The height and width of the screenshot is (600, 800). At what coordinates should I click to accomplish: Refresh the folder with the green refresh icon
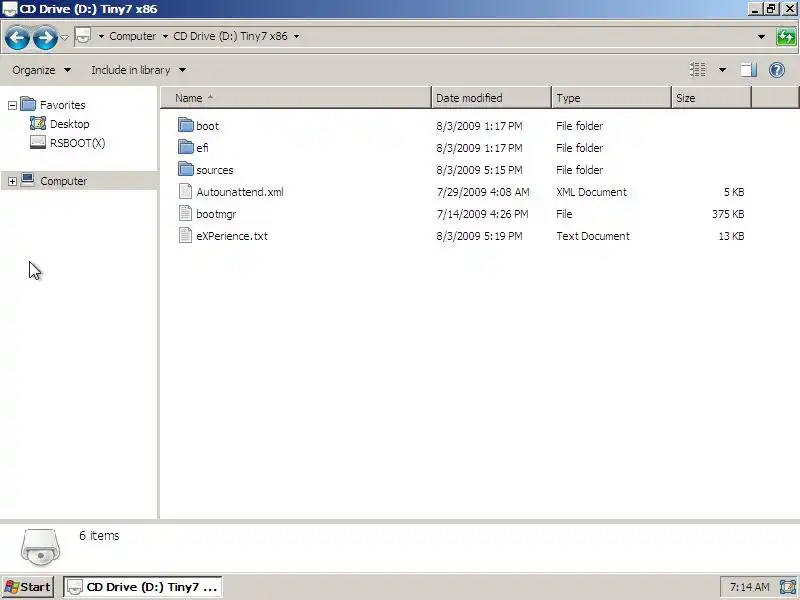click(786, 37)
